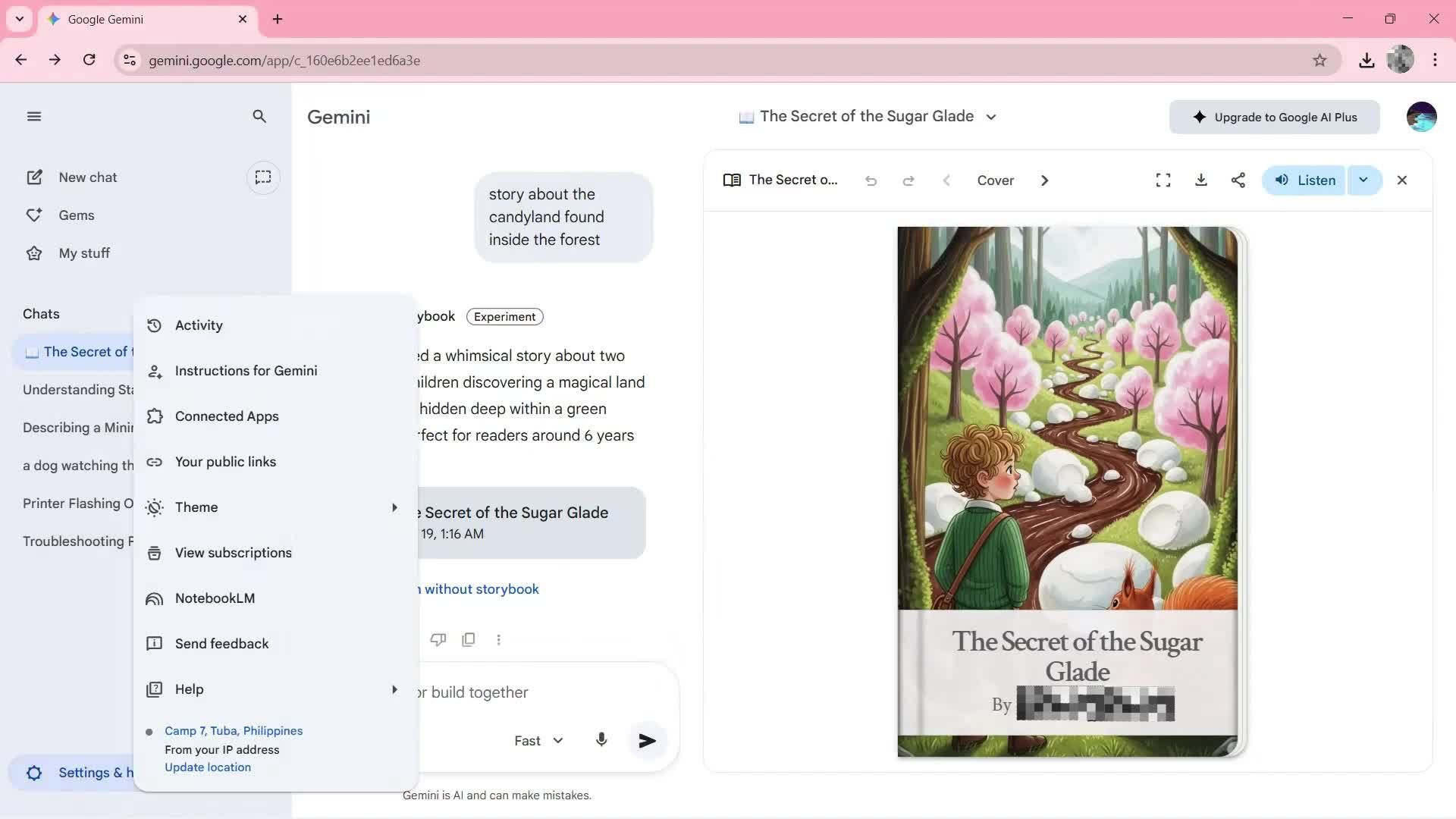Open more options on the response
The height and width of the screenshot is (819, 1456).
tap(498, 639)
